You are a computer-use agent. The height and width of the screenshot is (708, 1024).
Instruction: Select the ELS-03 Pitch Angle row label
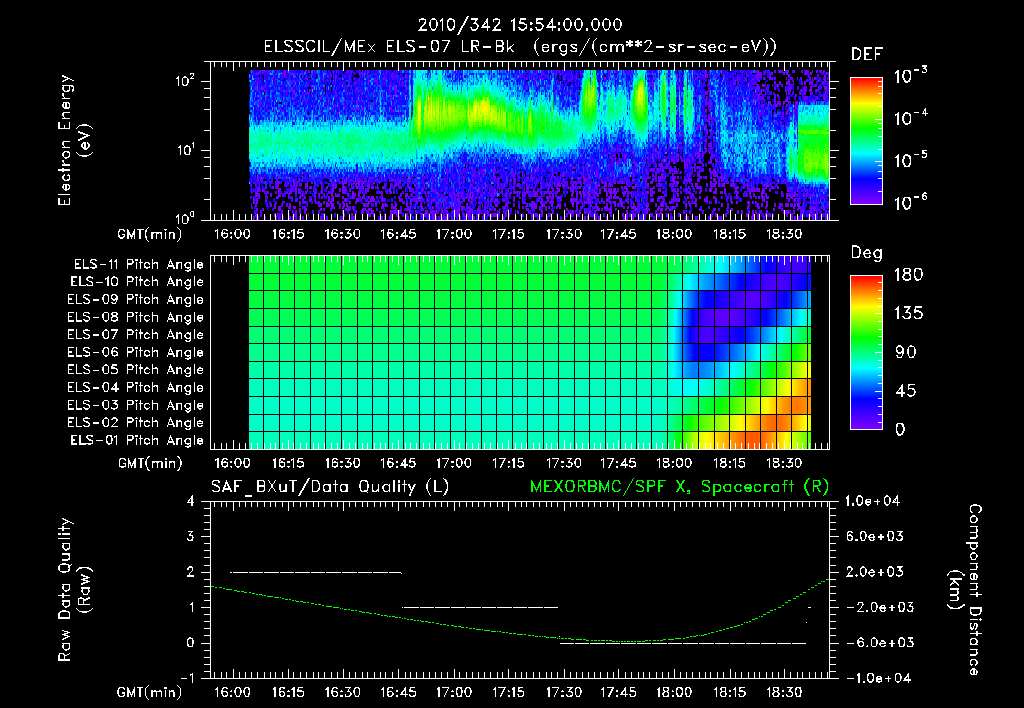pyautogui.click(x=135, y=405)
